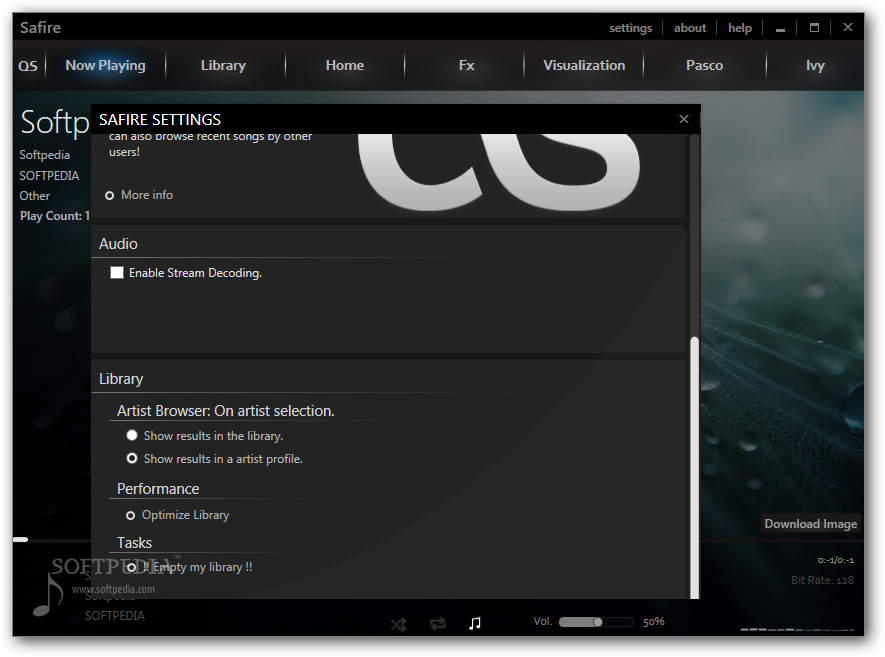
Task: Open the Pasco tab
Action: (x=704, y=65)
